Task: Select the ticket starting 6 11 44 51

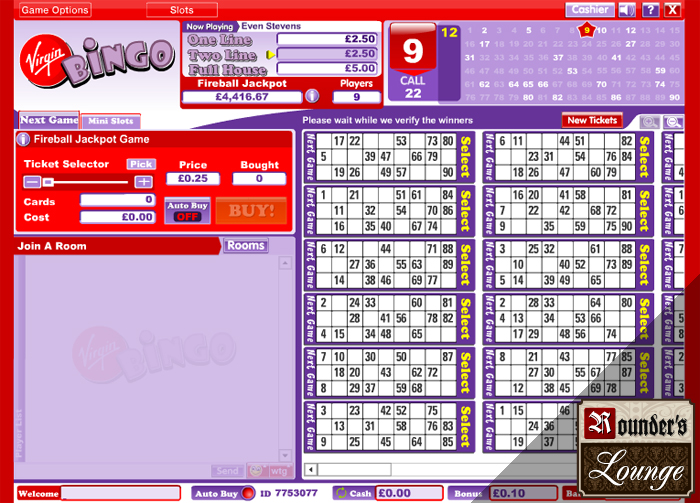Action: pyautogui.click(x=643, y=157)
